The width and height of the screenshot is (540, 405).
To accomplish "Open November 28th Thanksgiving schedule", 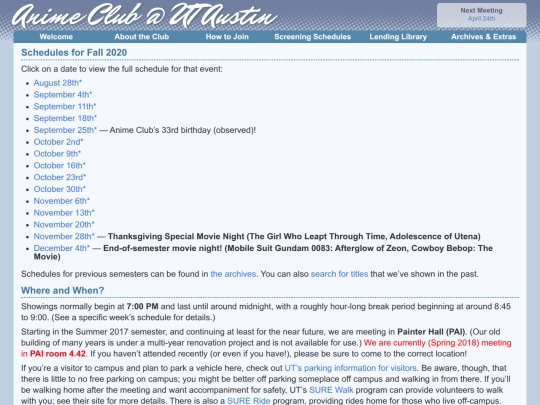I will tap(64, 236).
